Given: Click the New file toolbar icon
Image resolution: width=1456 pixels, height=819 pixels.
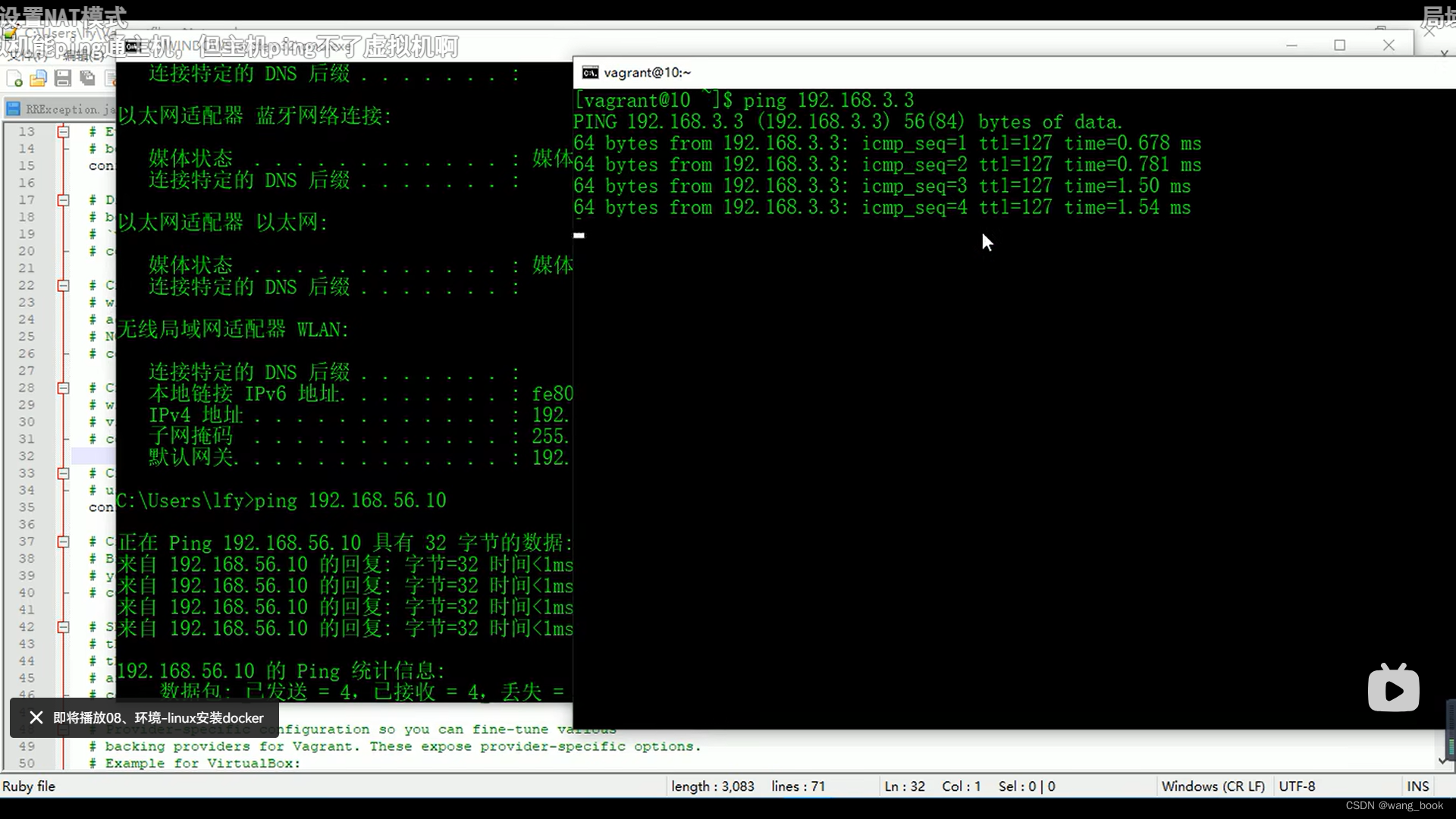Looking at the screenshot, I should [x=14, y=79].
